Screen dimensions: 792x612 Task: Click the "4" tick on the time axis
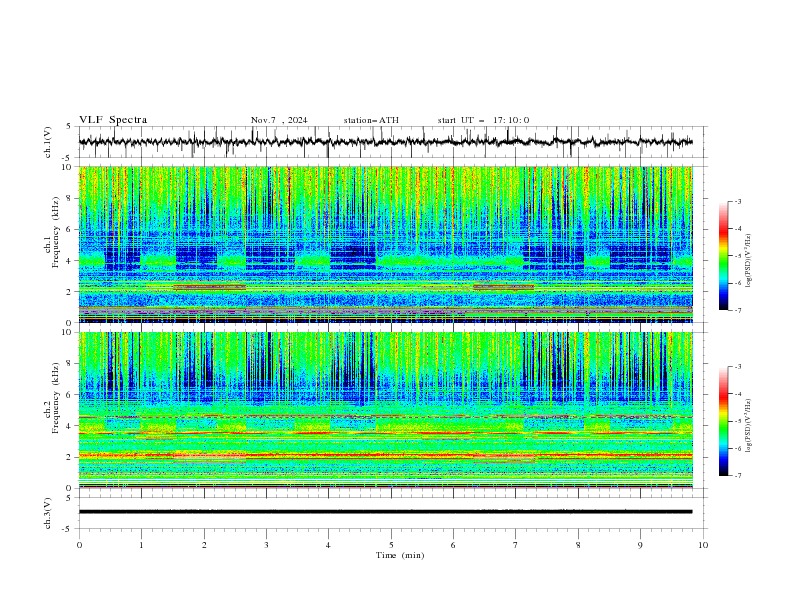click(x=329, y=545)
